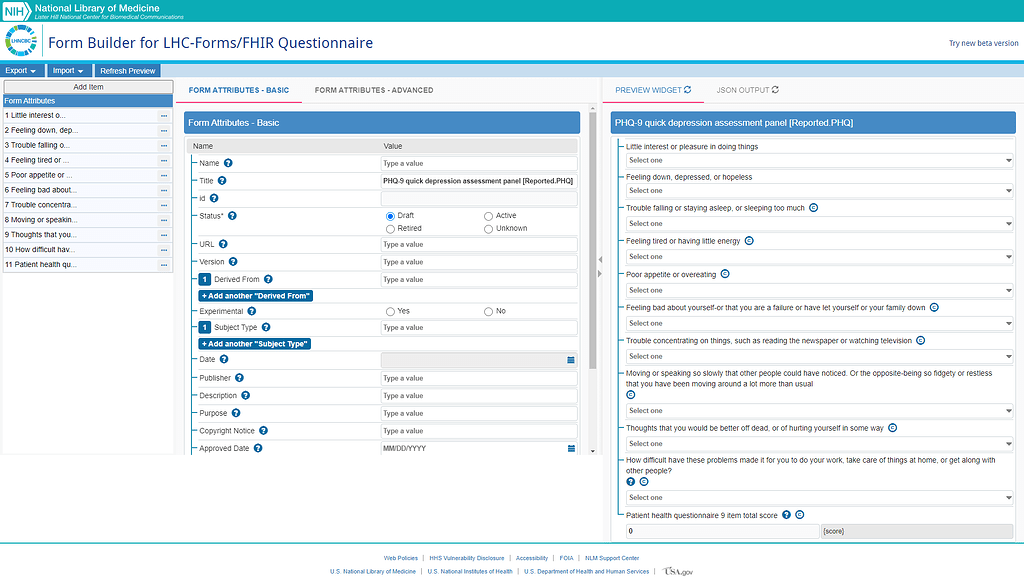Open the calendar picker for Approved Date

[570, 447]
